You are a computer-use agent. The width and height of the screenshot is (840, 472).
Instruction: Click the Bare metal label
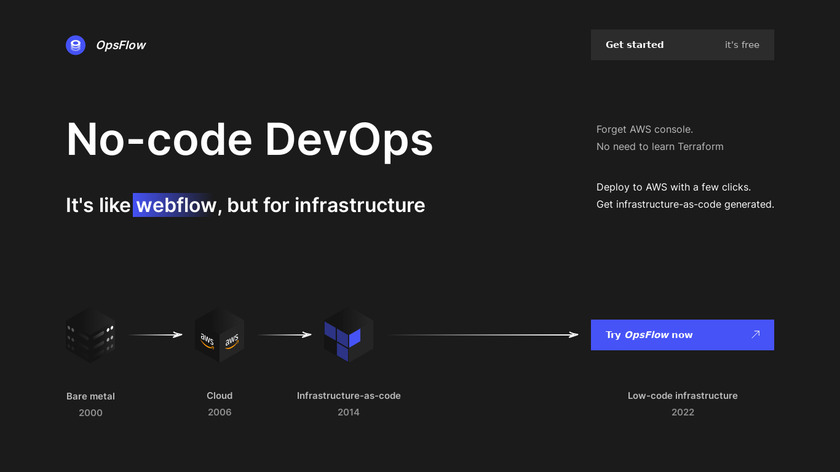pyautogui.click(x=91, y=396)
